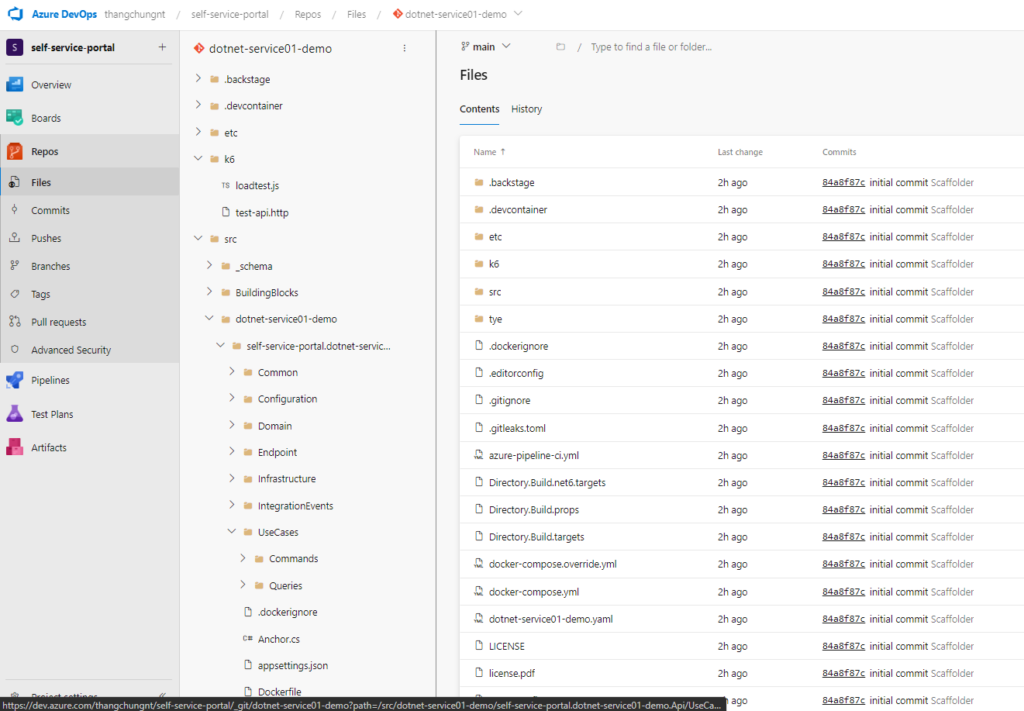
Task: Select Commits in the Repos menu
Action: click(50, 210)
